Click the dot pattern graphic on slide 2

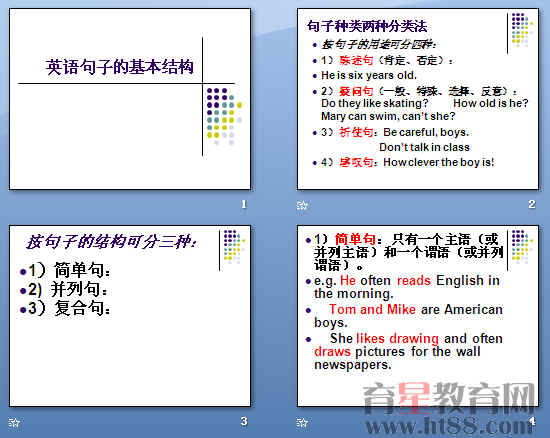tap(522, 30)
